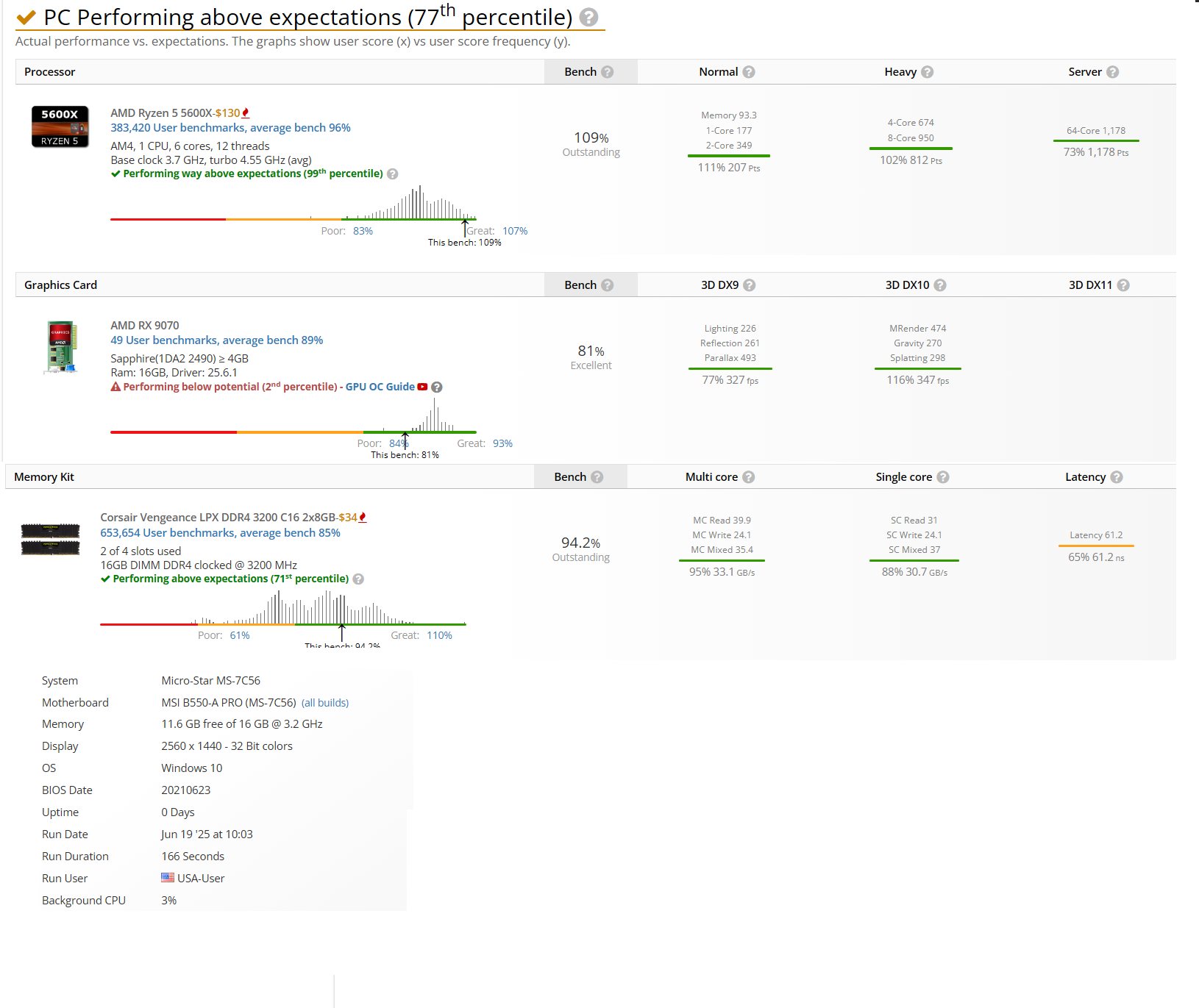Screen dimensions: 1199x1008
Task: Click the 65% 61.2 ns latency result
Action: coord(1096,557)
